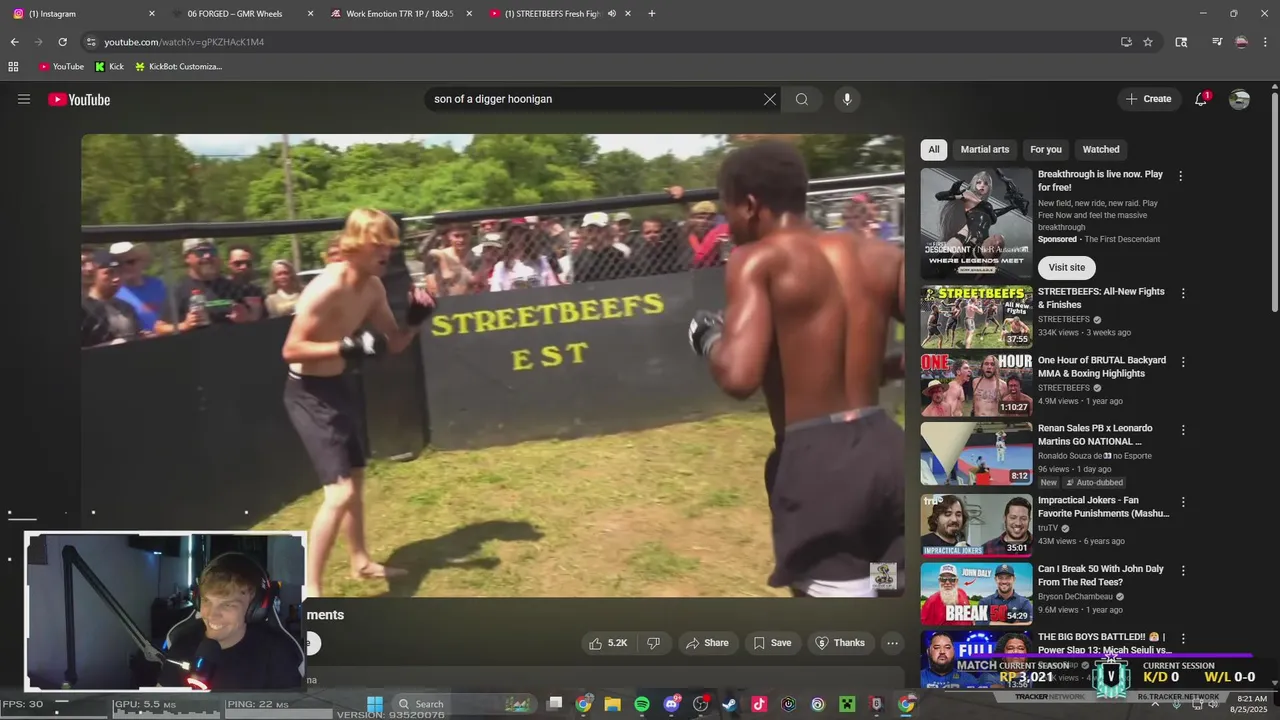Viewport: 1280px width, 720px height.
Task: Click the Create button
Action: click(x=1148, y=99)
